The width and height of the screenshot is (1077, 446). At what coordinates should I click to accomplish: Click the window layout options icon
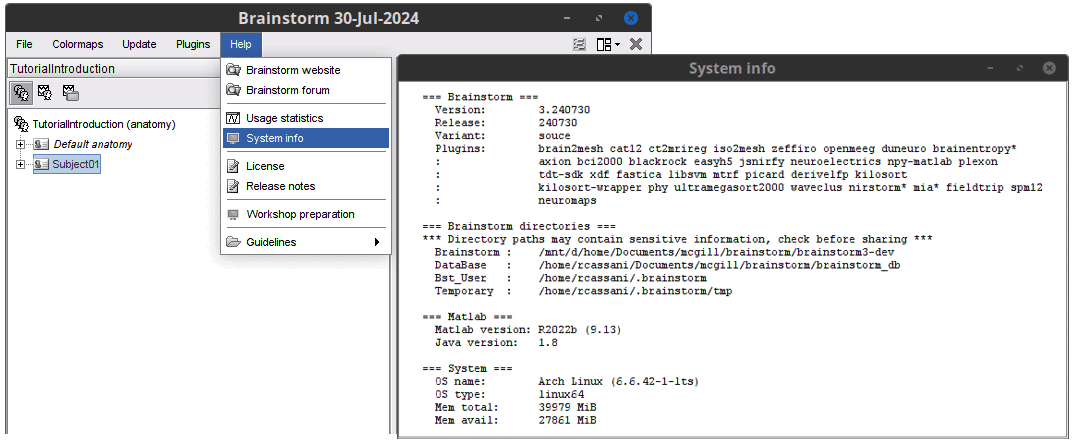tap(607, 45)
